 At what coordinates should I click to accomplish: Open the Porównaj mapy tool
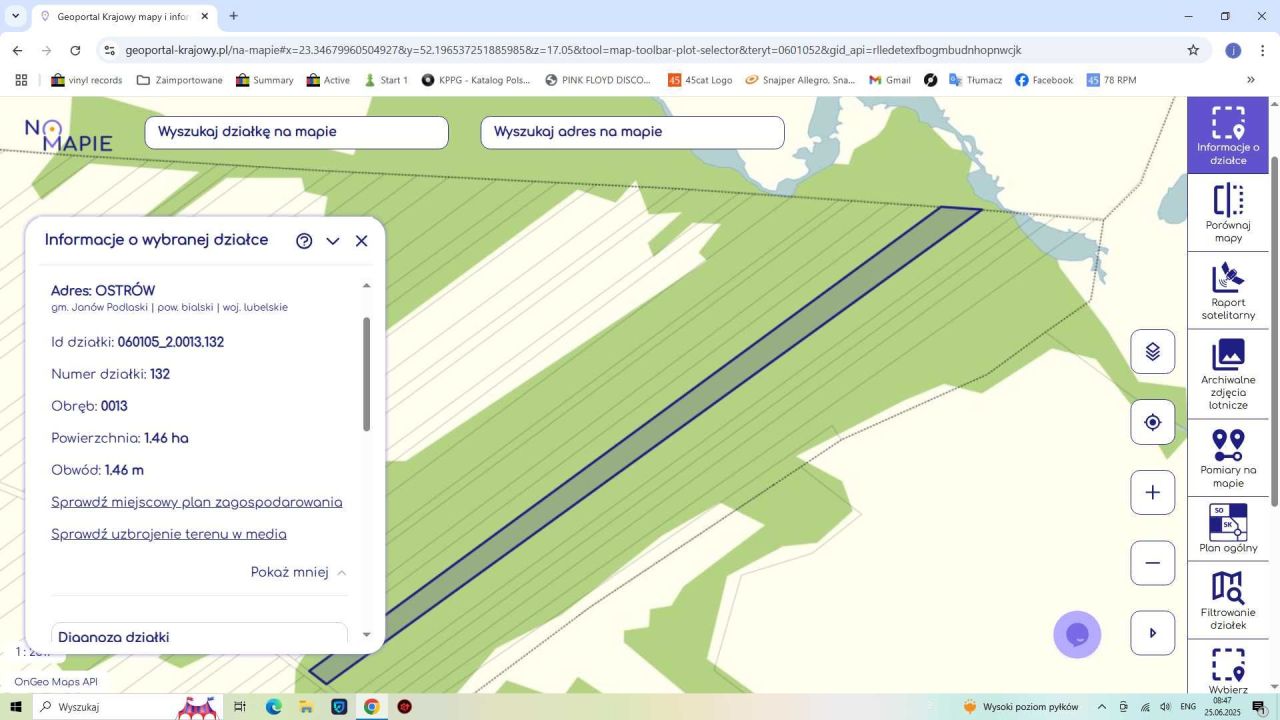(1228, 213)
